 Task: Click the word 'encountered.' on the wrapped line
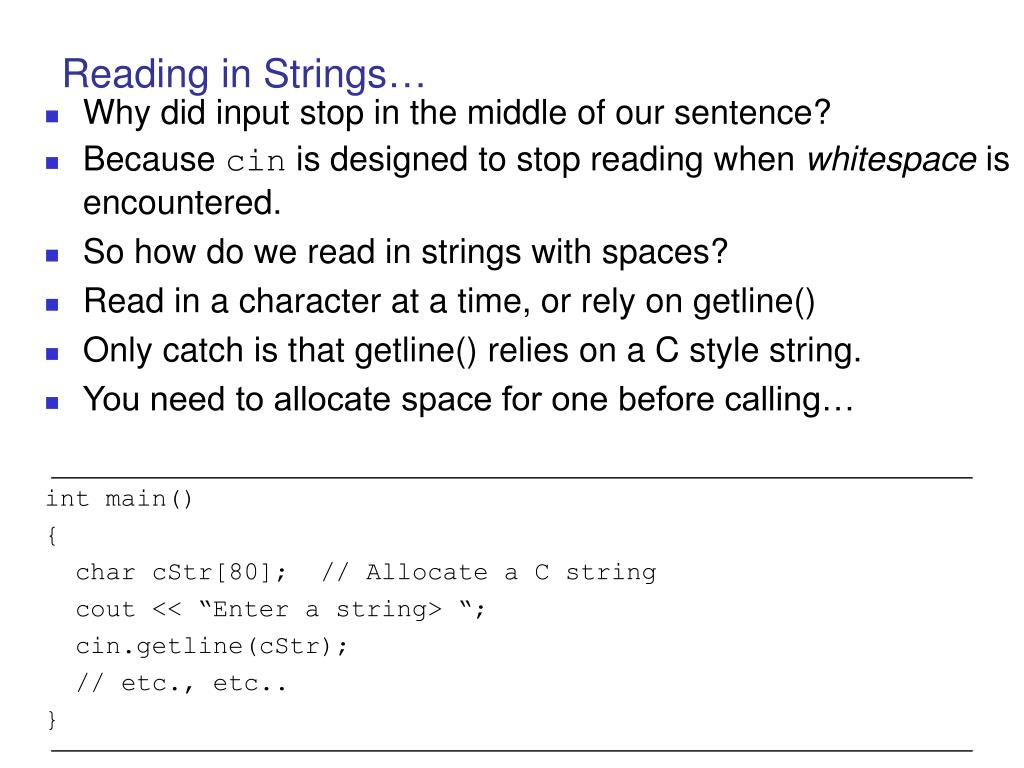(182, 202)
